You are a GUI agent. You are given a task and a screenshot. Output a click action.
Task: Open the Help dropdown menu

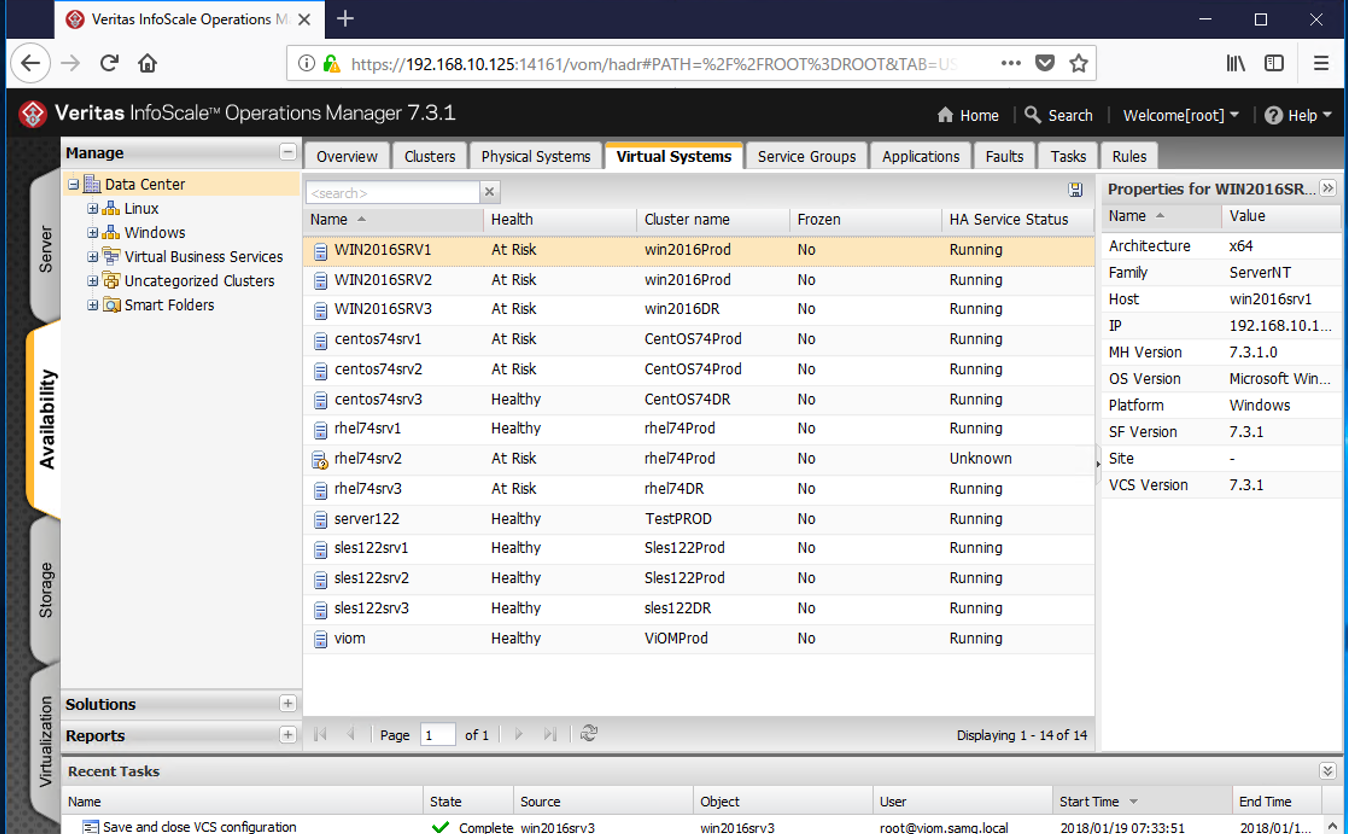tap(1298, 115)
